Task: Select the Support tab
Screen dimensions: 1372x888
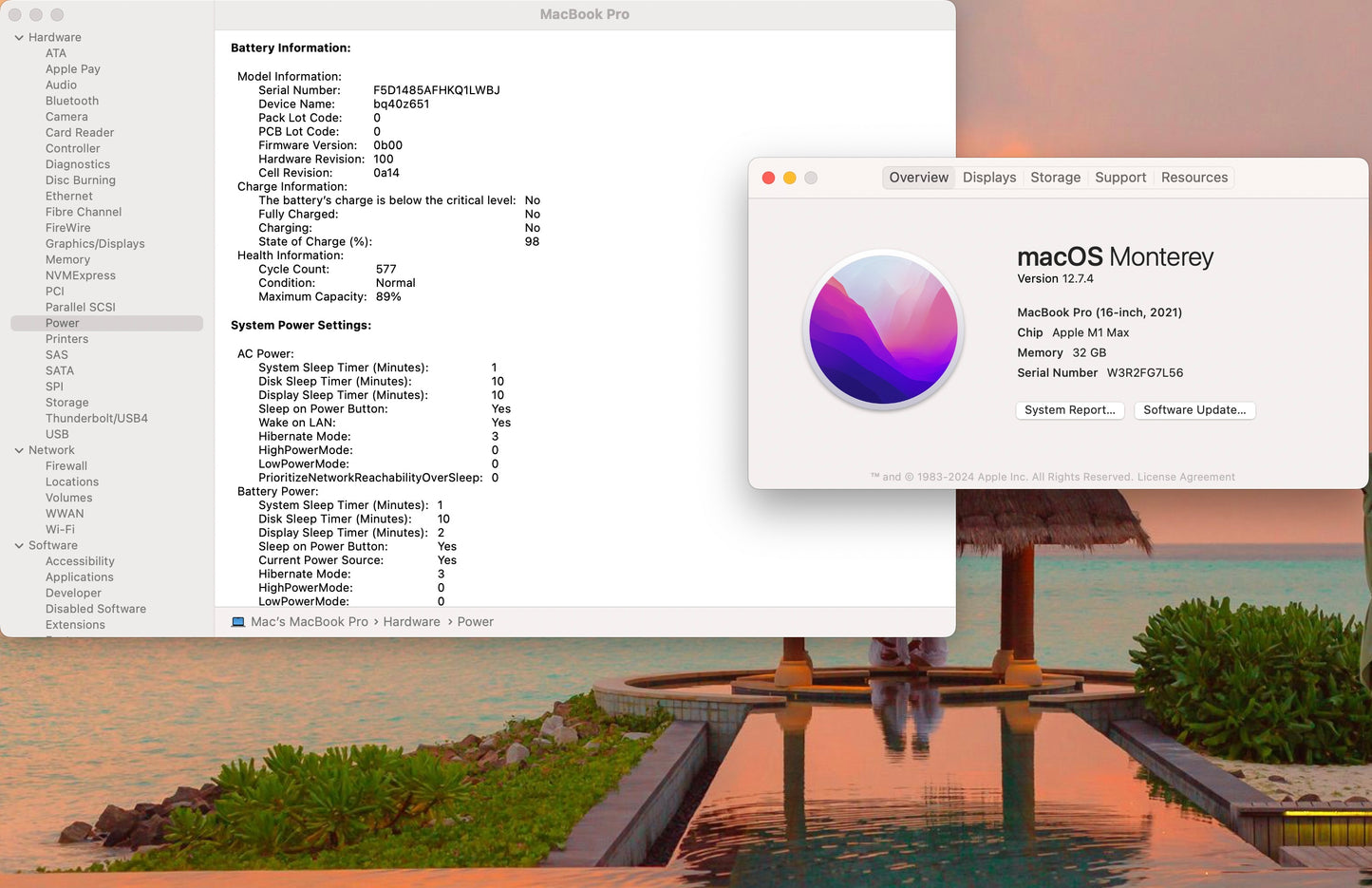Action: coord(1120,178)
